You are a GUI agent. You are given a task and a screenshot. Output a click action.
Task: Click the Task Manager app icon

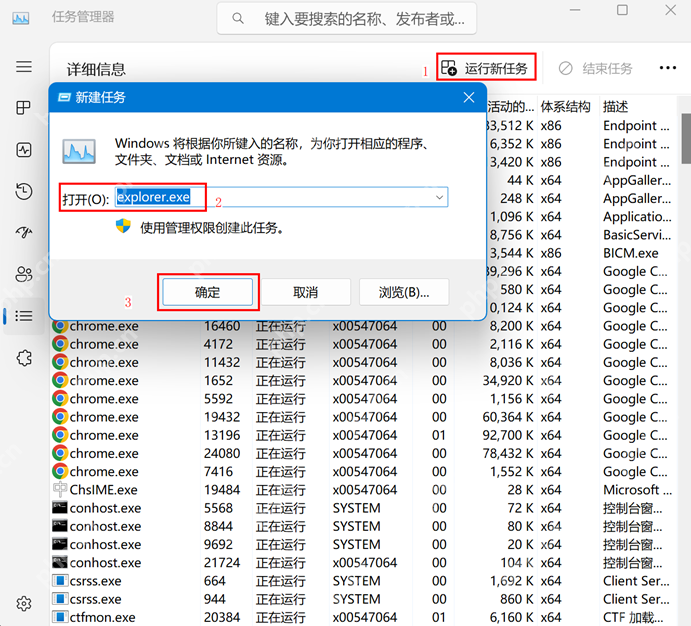click(x=21, y=18)
